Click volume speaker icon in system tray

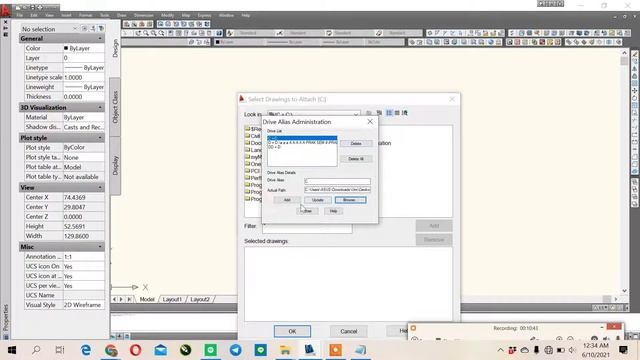pyautogui.click(x=572, y=350)
